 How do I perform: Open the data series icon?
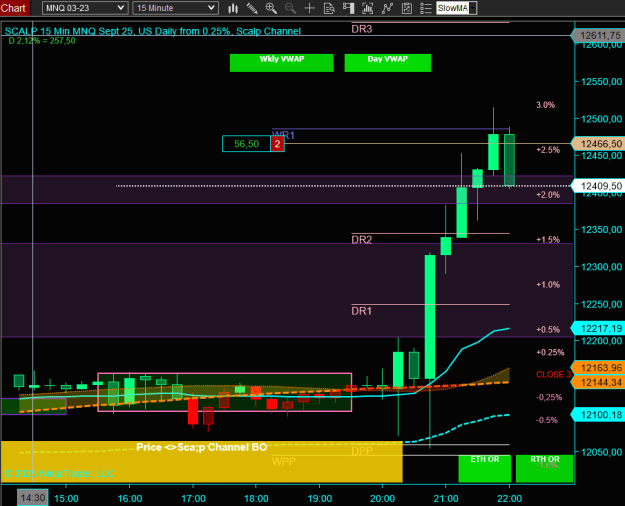pyautogui.click(x=368, y=8)
